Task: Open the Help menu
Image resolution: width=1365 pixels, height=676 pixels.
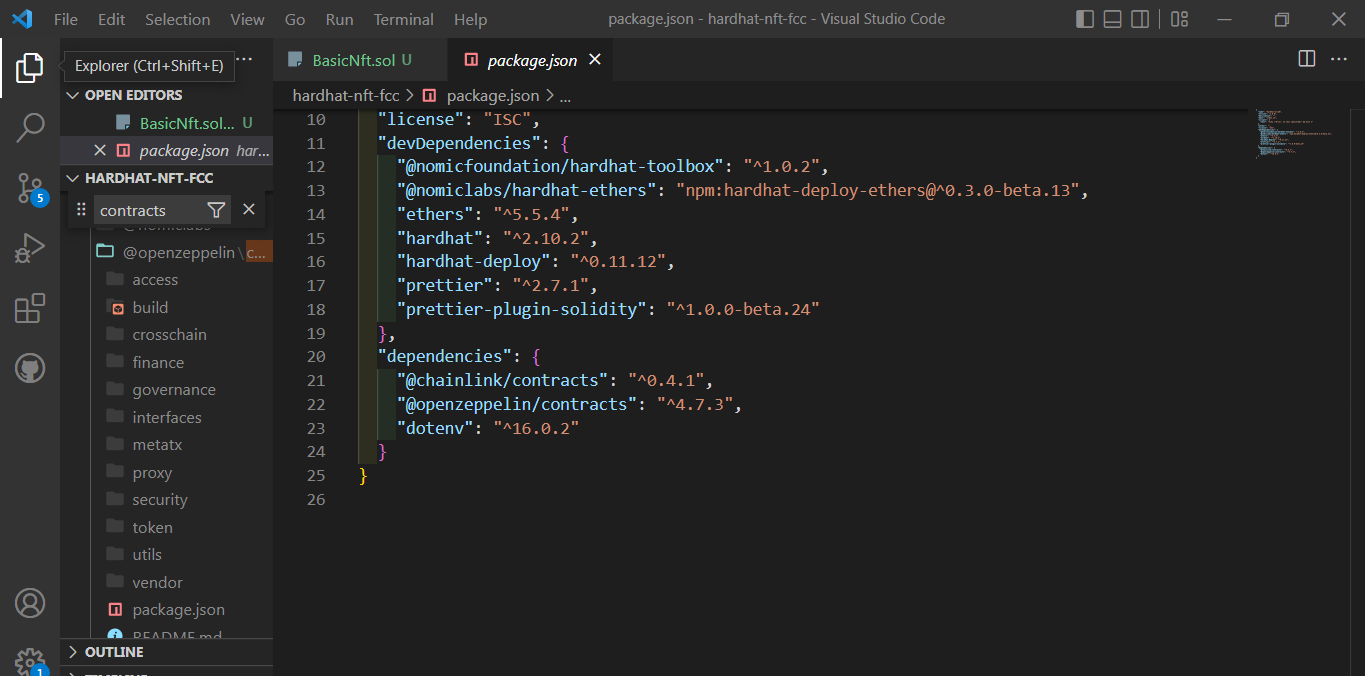Action: (470, 19)
